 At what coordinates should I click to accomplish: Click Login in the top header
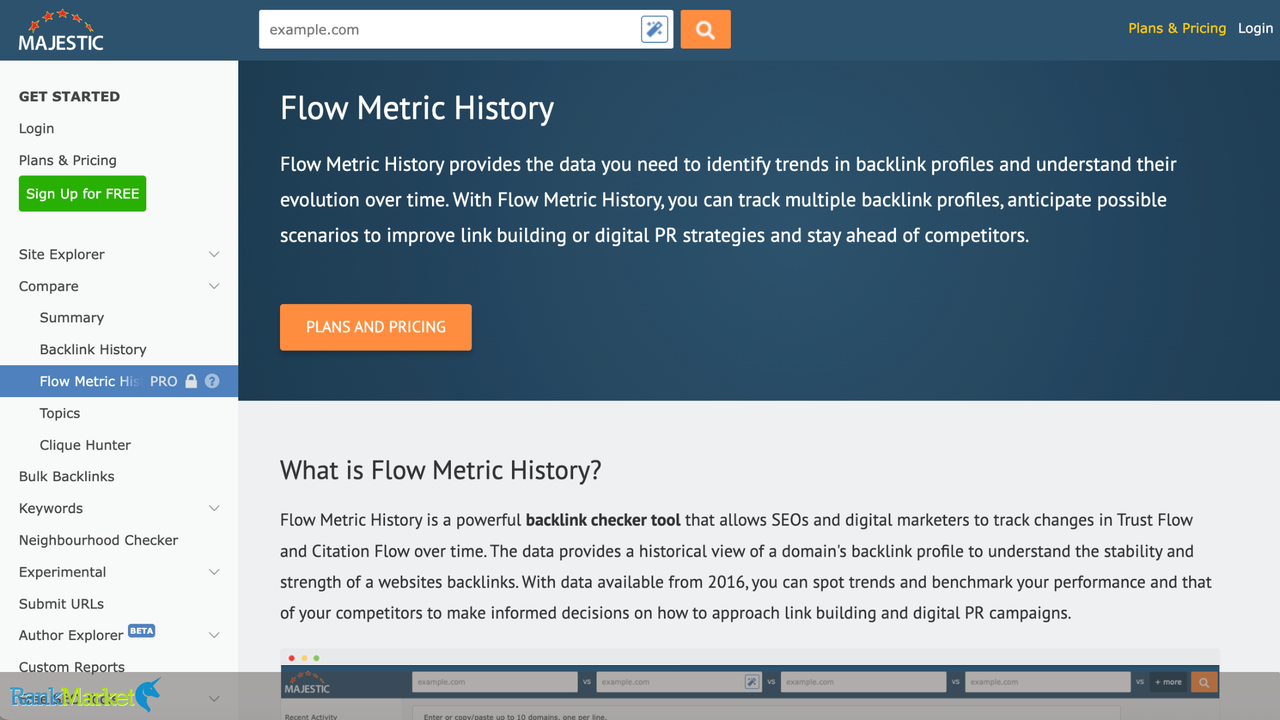1255,28
